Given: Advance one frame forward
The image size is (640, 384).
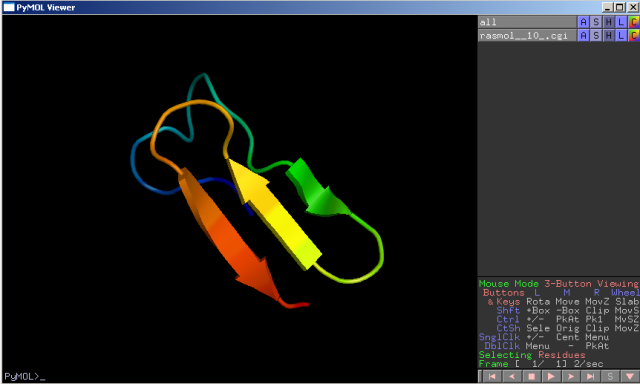Looking at the screenshot, I should click(x=571, y=376).
